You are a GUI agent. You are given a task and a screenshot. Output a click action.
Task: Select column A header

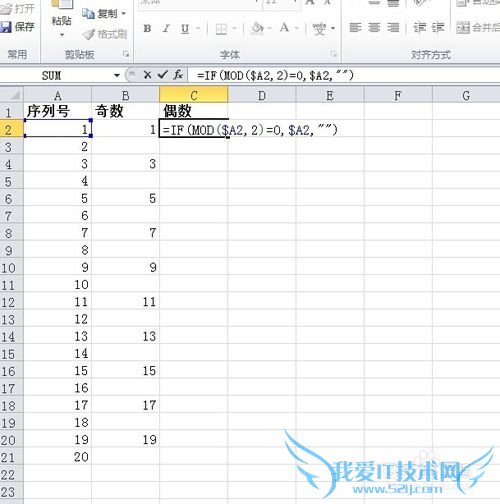(58, 96)
